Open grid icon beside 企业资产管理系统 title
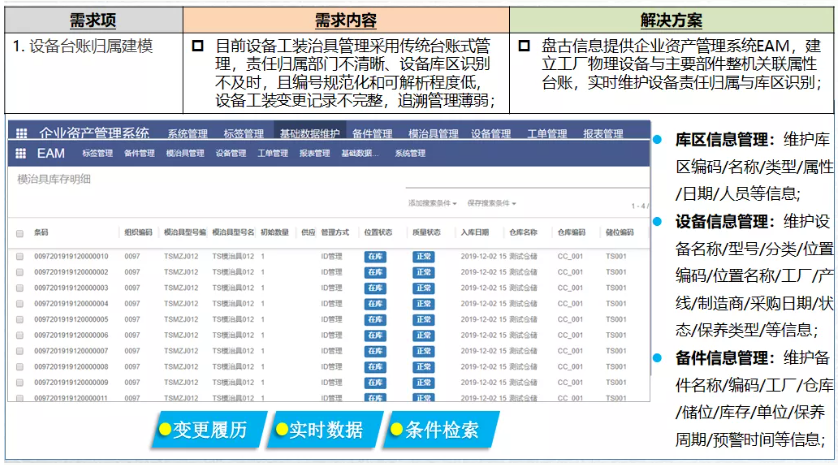This screenshot has height=465, width=839. click(21, 133)
